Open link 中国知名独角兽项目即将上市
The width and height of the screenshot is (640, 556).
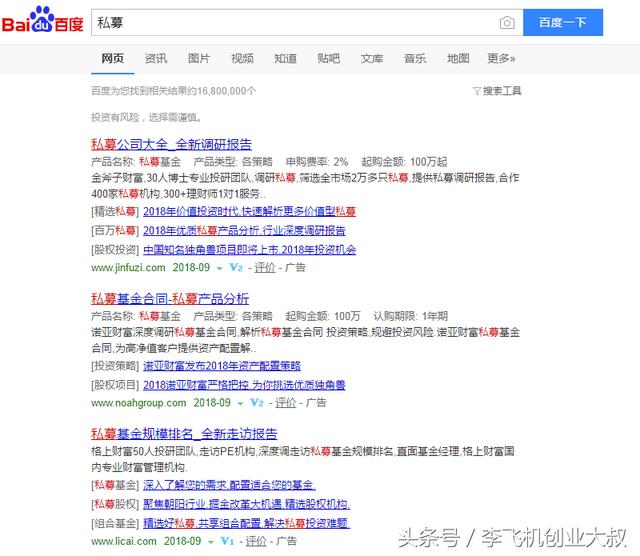pos(249,249)
